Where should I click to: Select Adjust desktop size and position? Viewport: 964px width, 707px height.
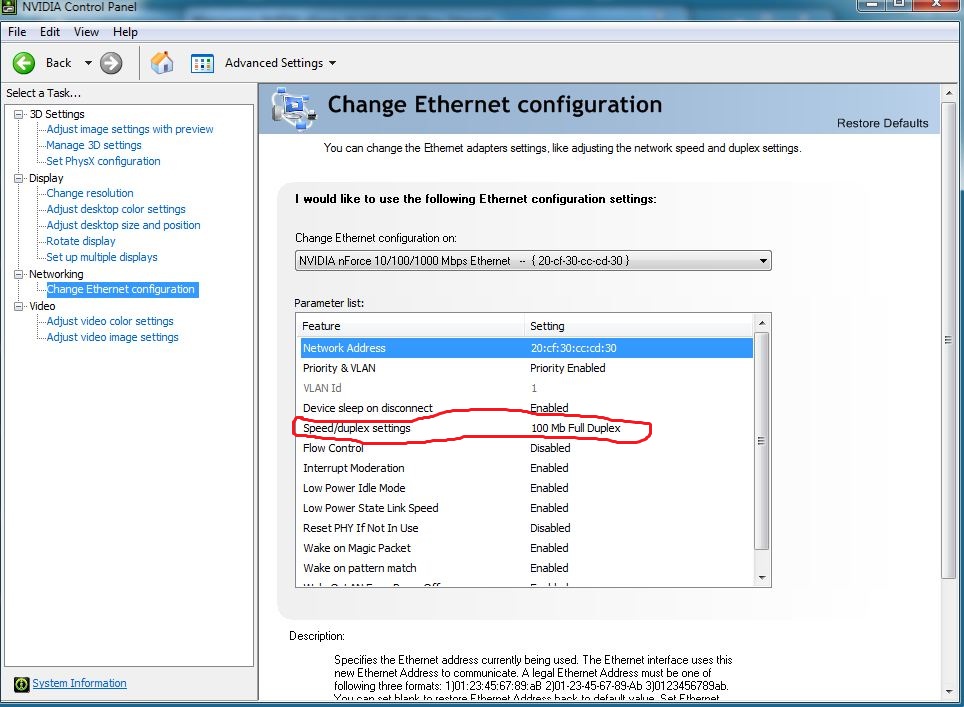point(123,225)
